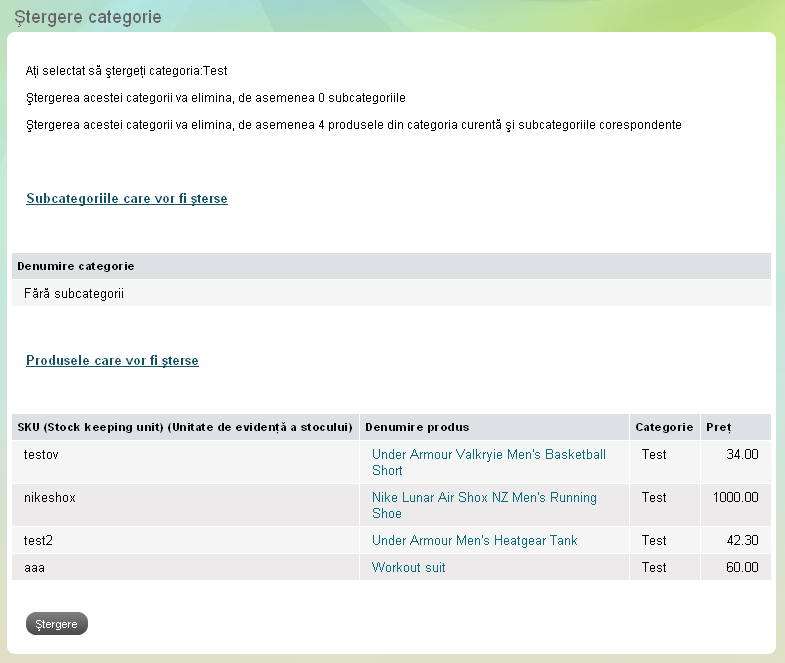Open the Workout suit product link
The height and width of the screenshot is (663, 785).
pyautogui.click(x=408, y=568)
